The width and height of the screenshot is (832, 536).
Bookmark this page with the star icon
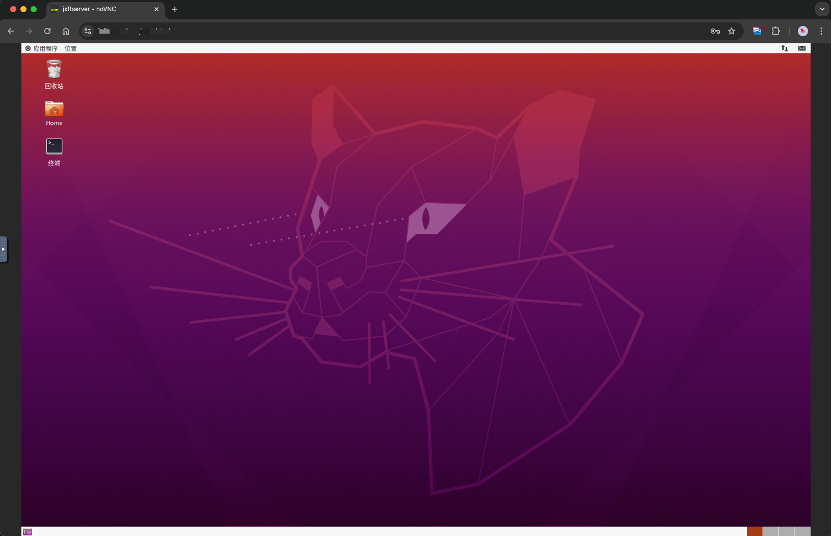click(x=731, y=31)
